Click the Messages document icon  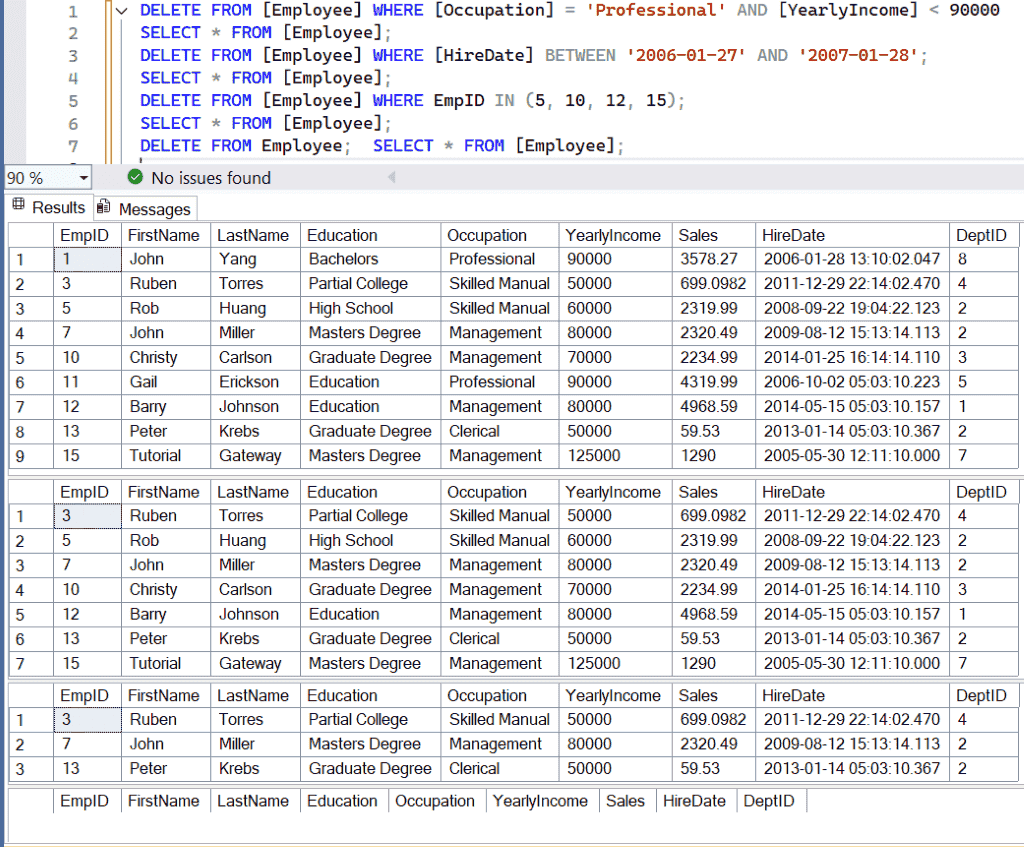coord(104,207)
